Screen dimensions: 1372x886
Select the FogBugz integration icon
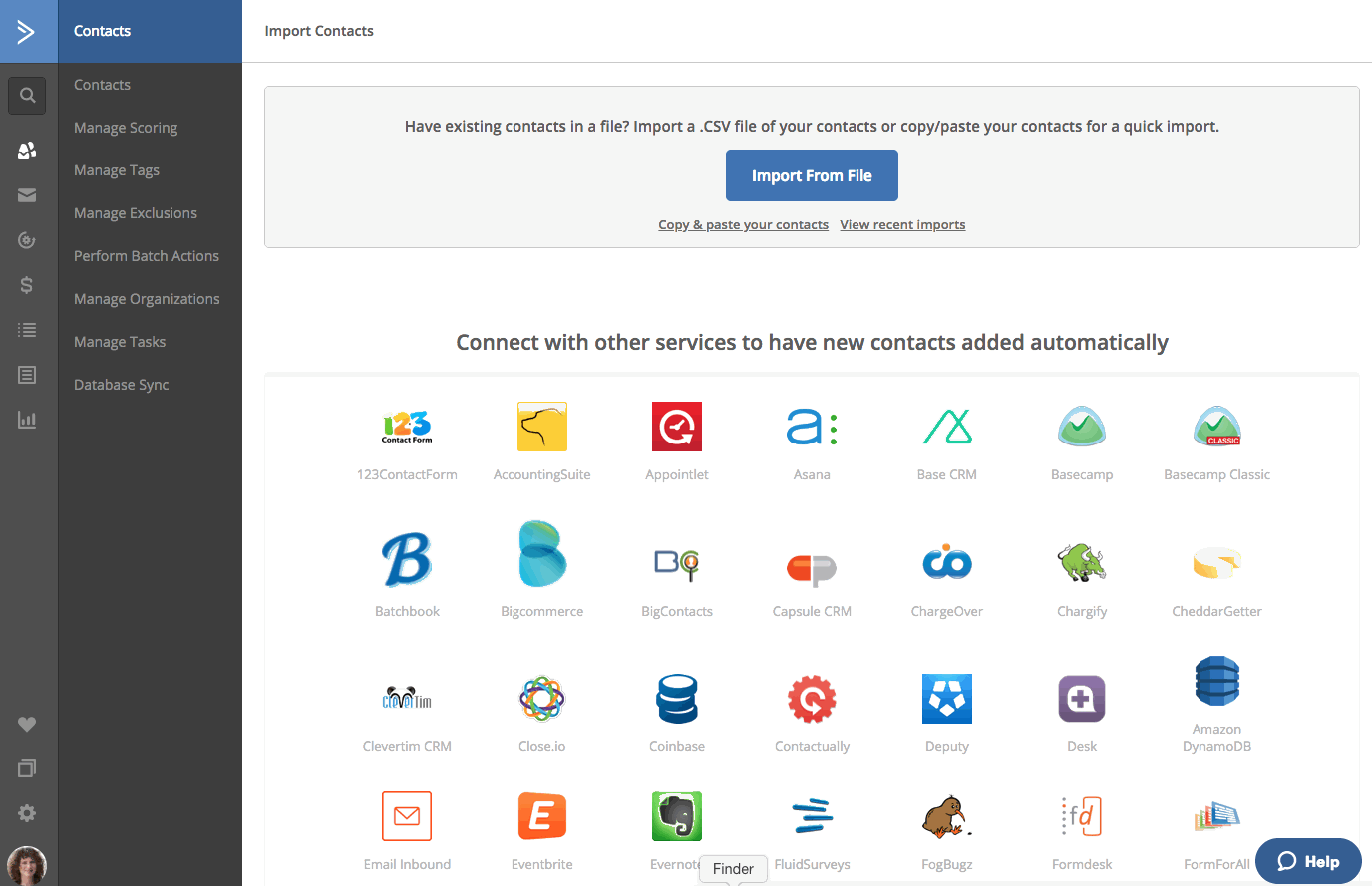(947, 816)
